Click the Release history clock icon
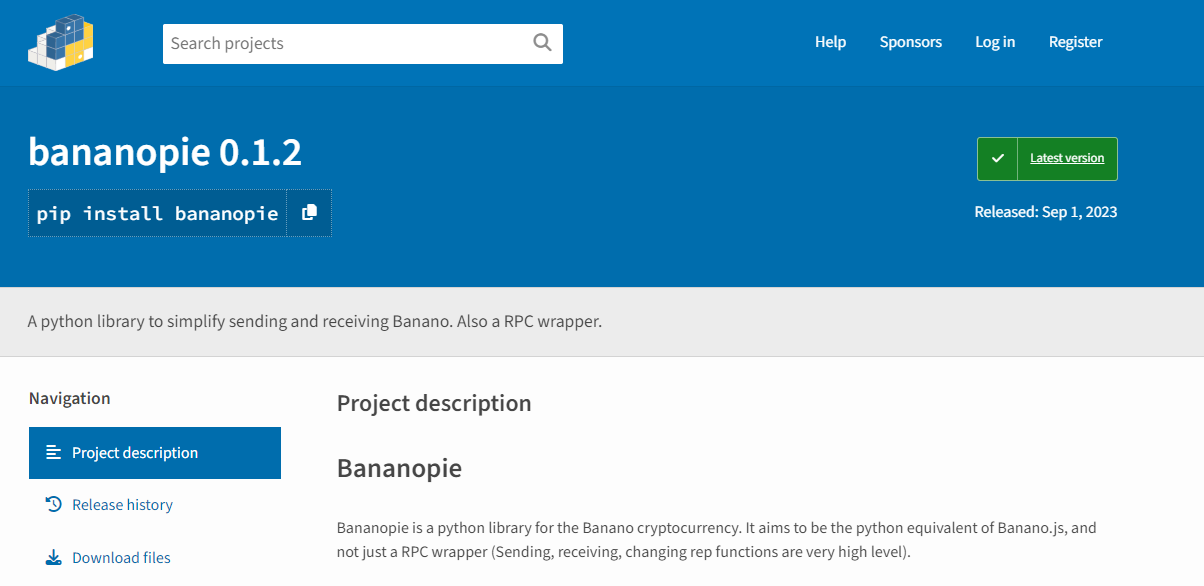1204x586 pixels. tap(54, 504)
